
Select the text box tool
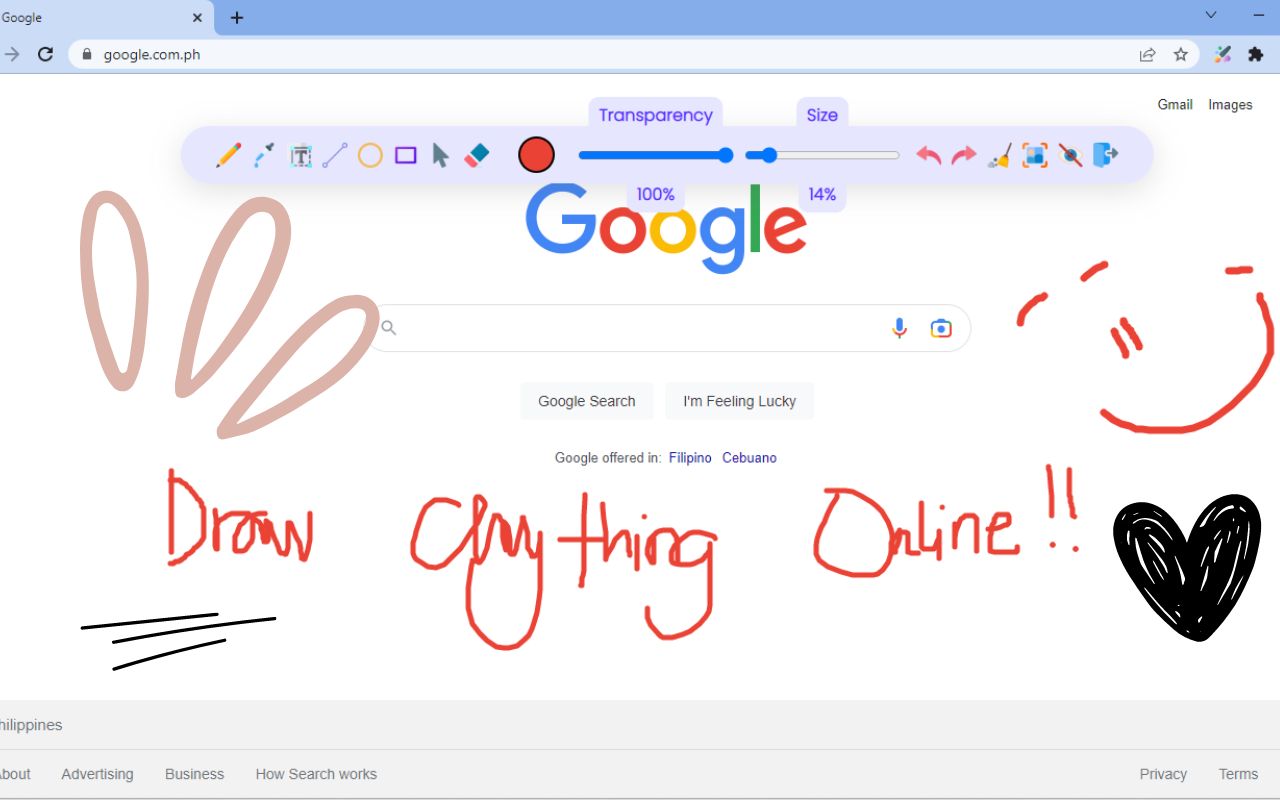click(x=300, y=155)
